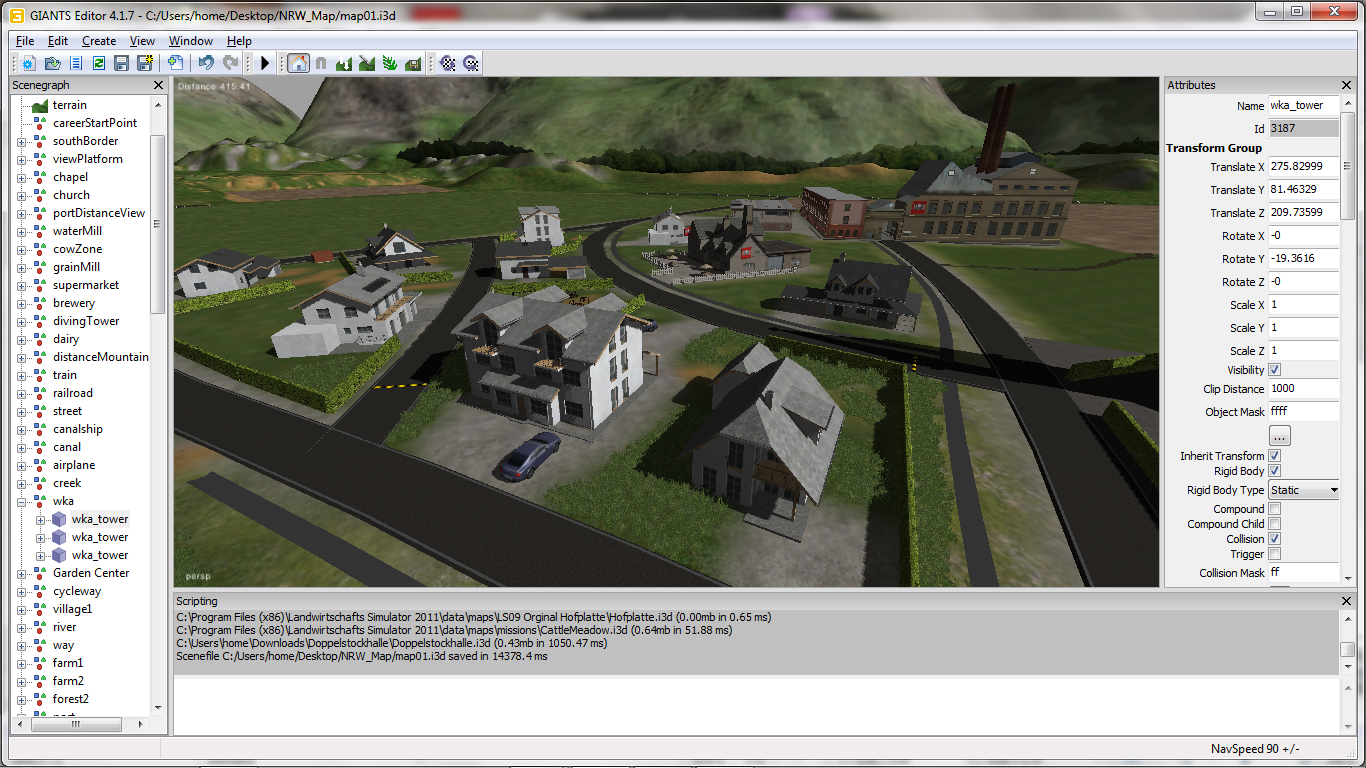Select the green foliage paint tool

[x=390, y=63]
